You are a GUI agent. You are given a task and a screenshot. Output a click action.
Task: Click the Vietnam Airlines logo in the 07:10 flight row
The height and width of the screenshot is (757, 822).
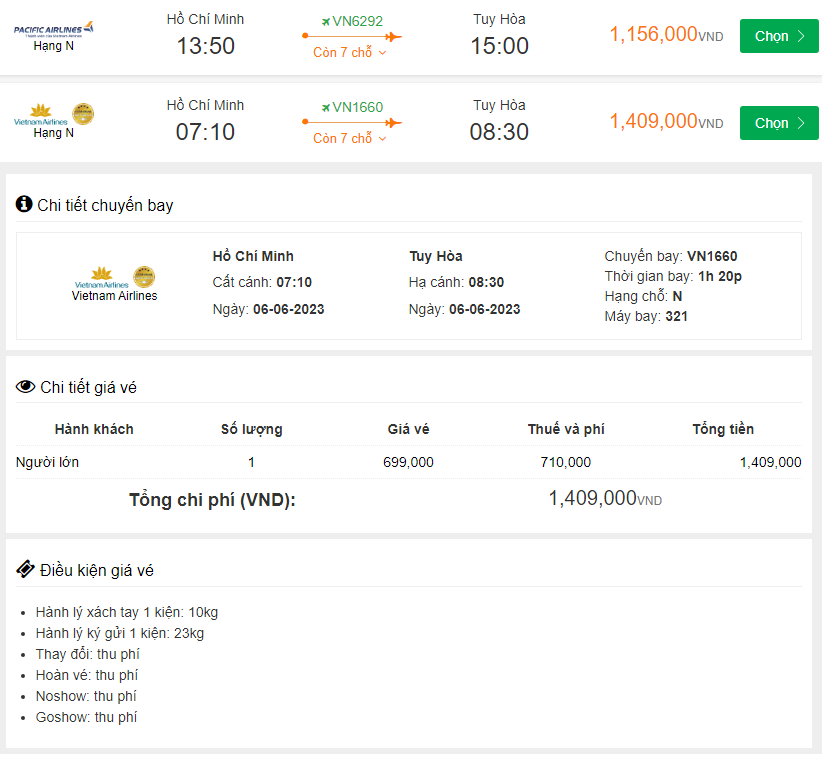click(x=41, y=115)
